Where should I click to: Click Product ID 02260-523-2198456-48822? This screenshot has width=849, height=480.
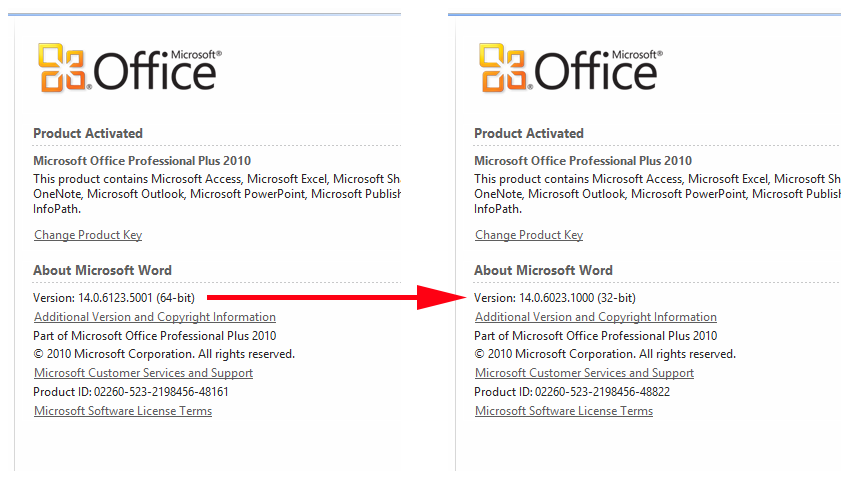[x=572, y=392]
